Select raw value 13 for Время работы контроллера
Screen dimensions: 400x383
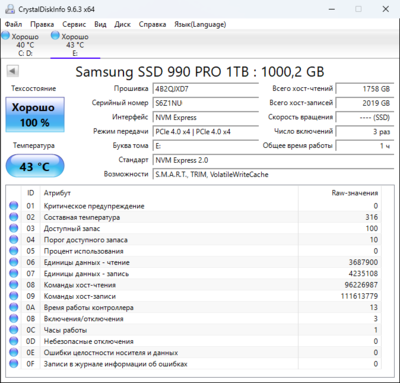374,307
